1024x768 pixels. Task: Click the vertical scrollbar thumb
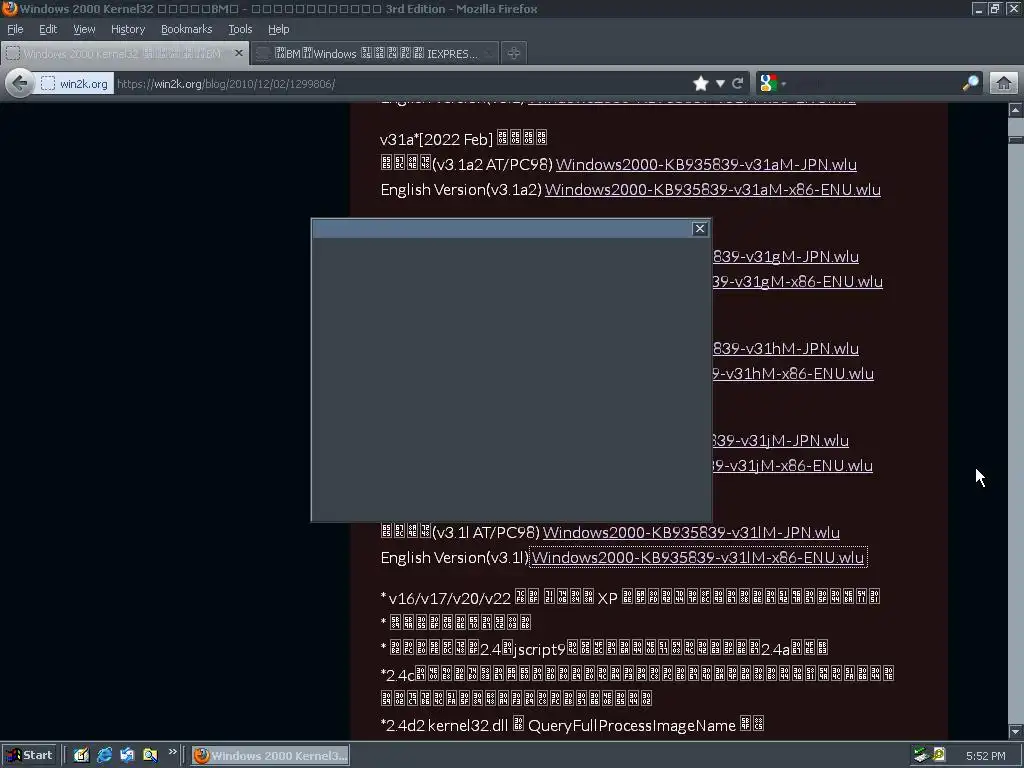(1015, 139)
